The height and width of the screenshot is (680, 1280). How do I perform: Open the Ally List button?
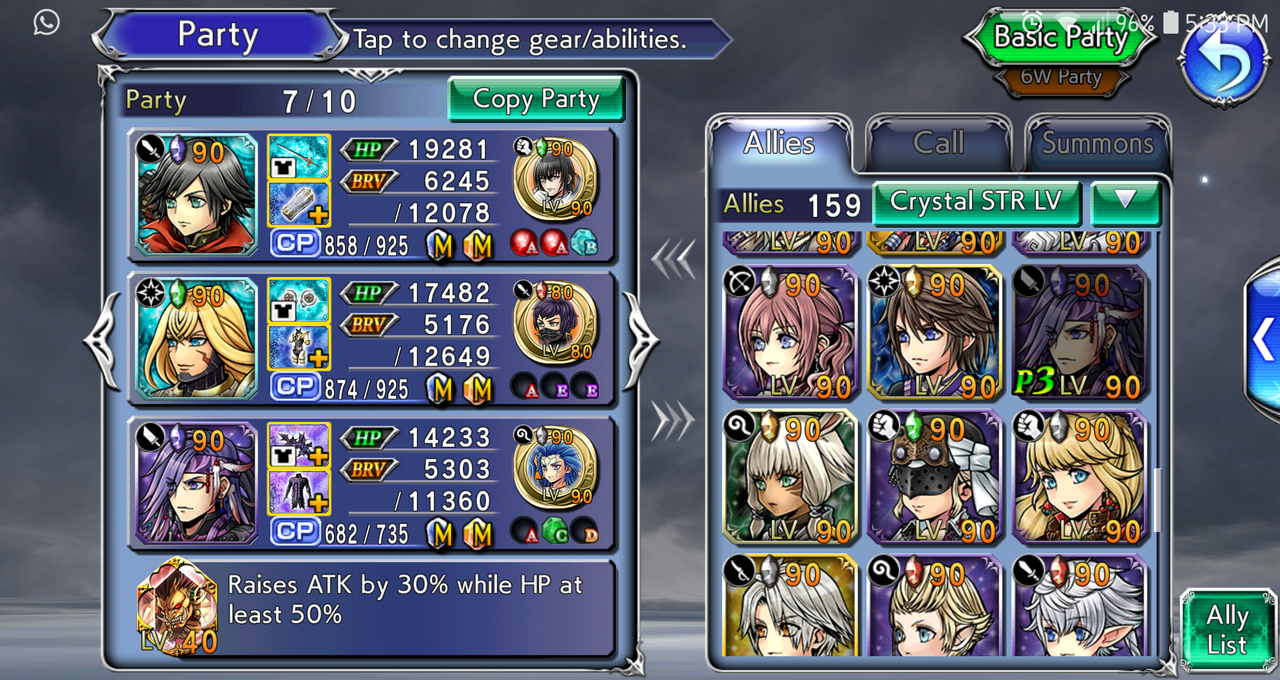coord(1227,630)
